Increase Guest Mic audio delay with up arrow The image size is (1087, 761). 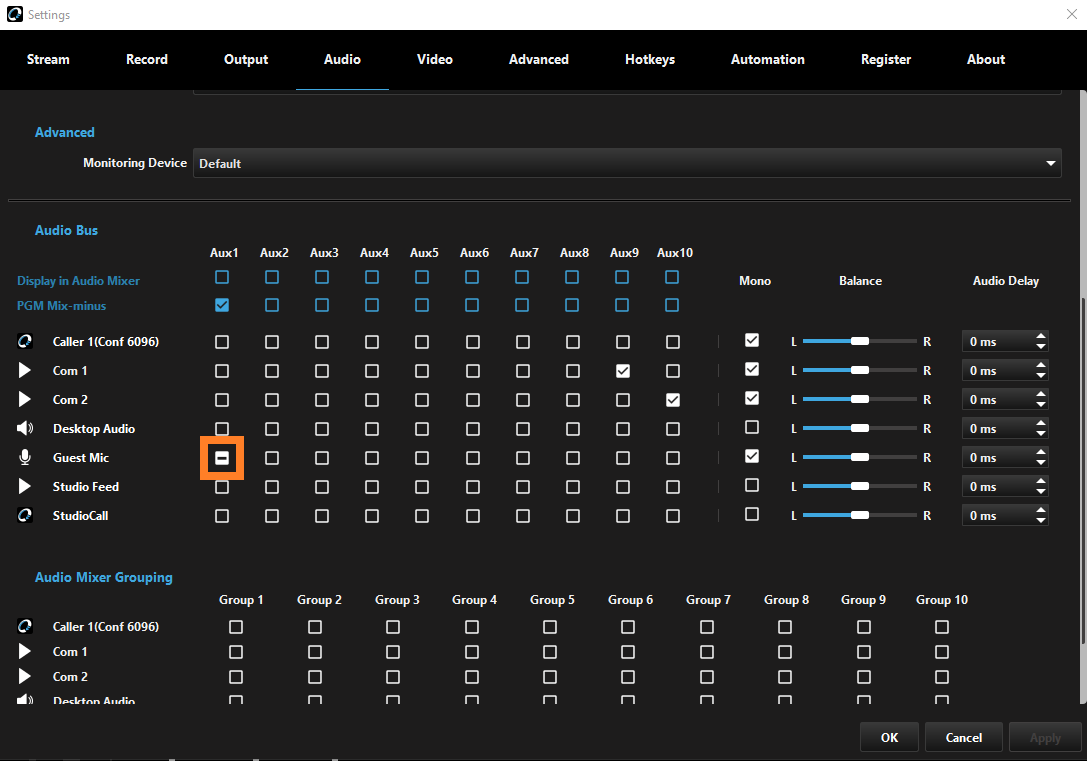(1041, 453)
